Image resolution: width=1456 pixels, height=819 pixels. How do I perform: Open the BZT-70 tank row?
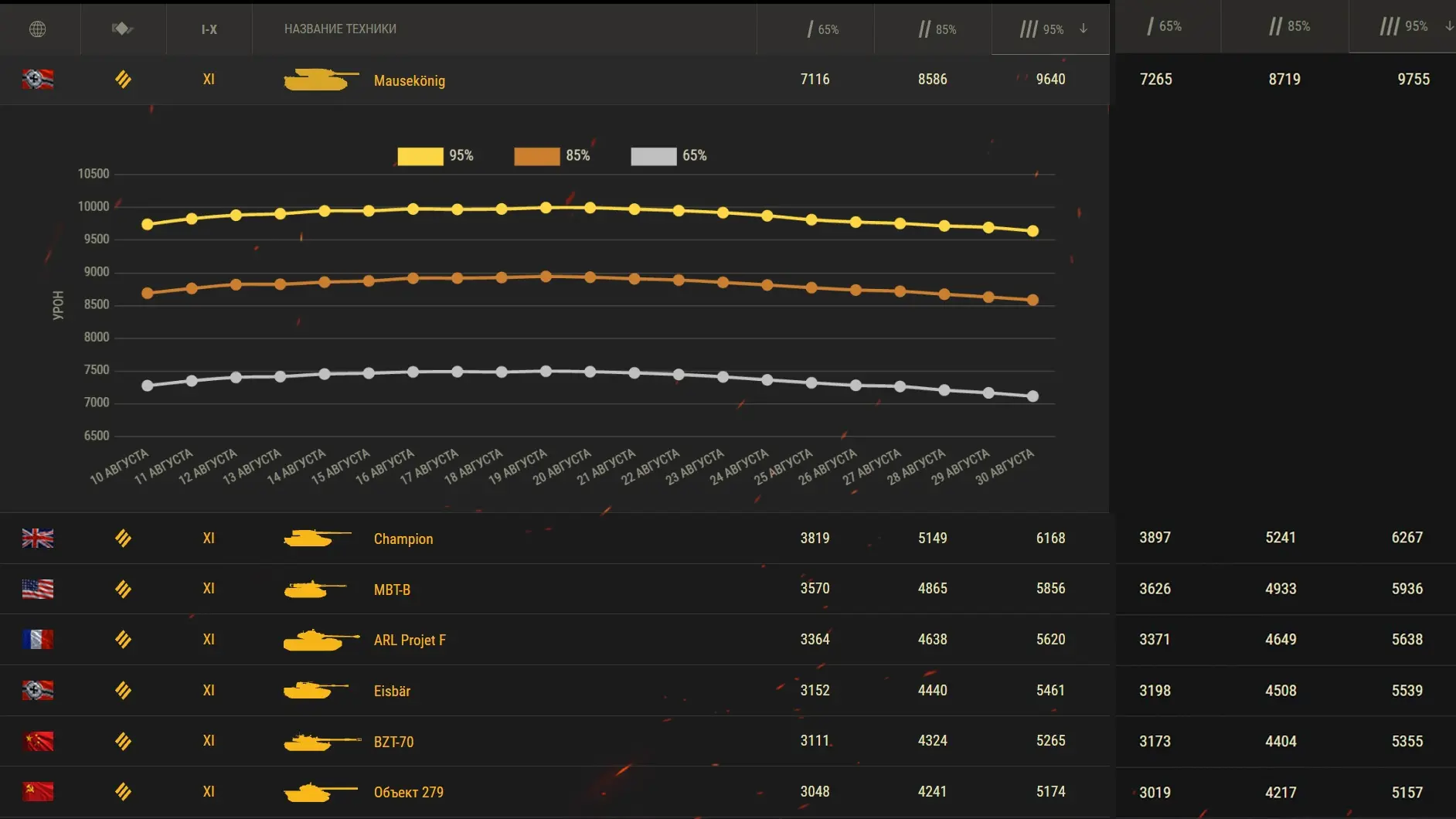[x=554, y=742]
